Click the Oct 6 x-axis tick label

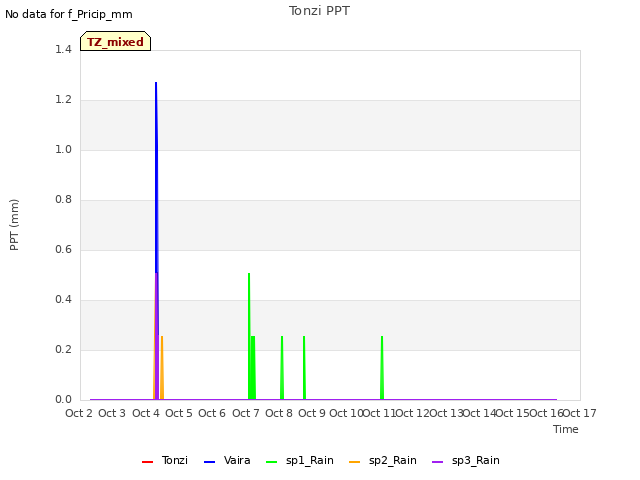click(x=212, y=413)
